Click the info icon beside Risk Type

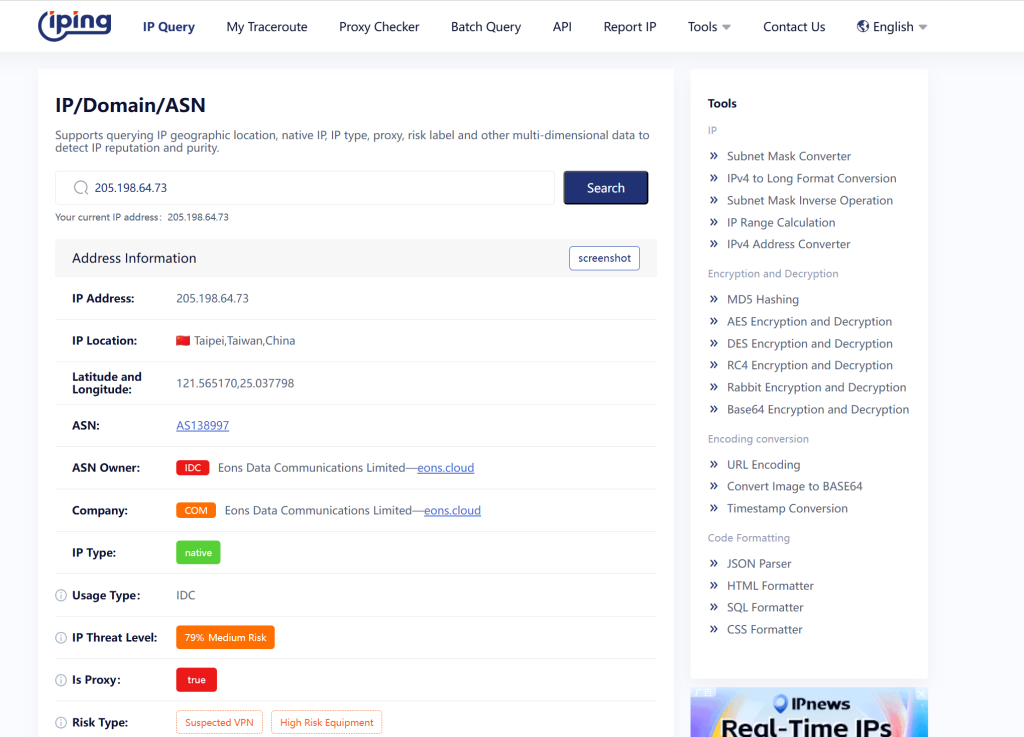[60, 721]
